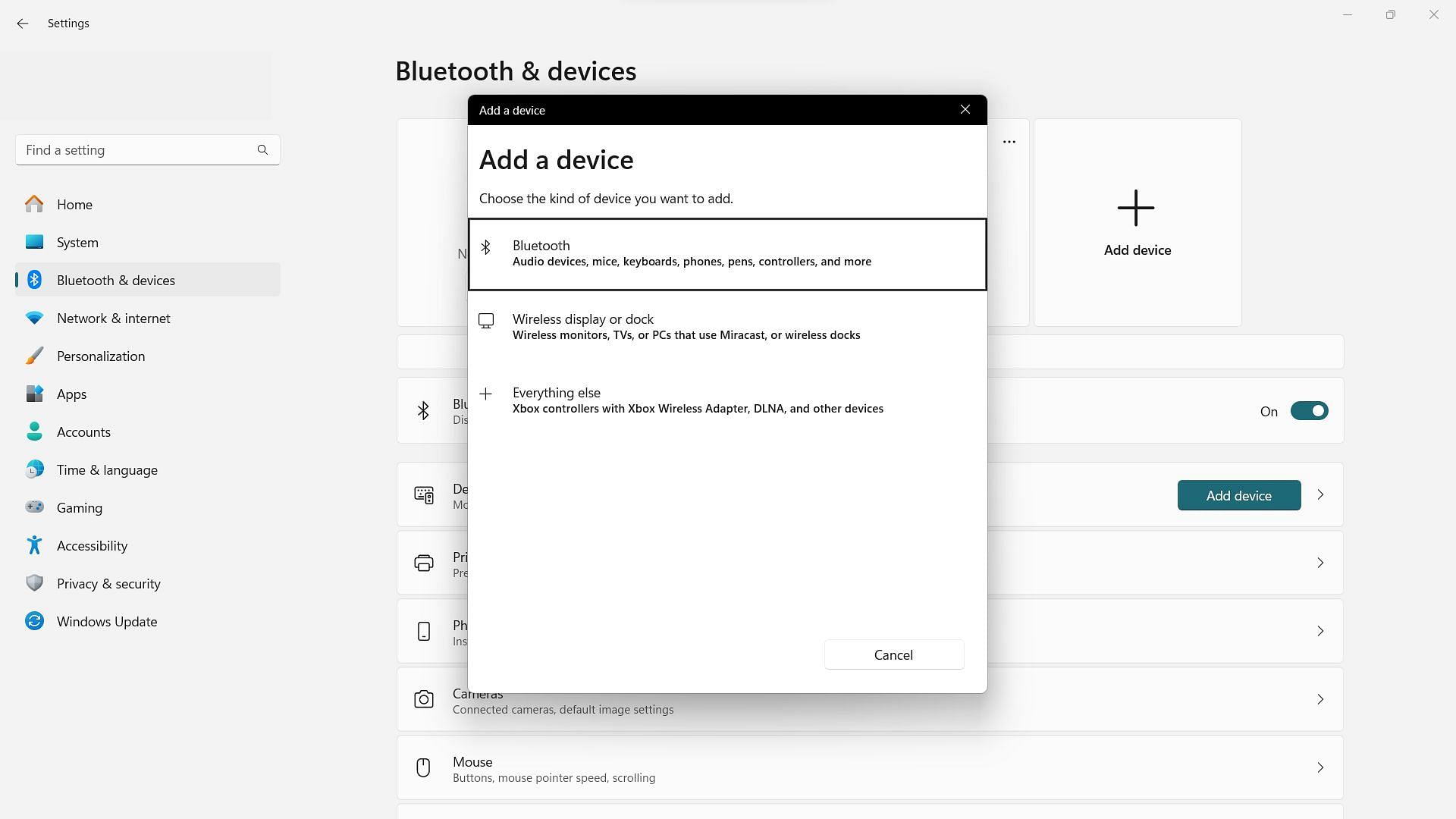Click the Network & internet icon

(x=34, y=318)
